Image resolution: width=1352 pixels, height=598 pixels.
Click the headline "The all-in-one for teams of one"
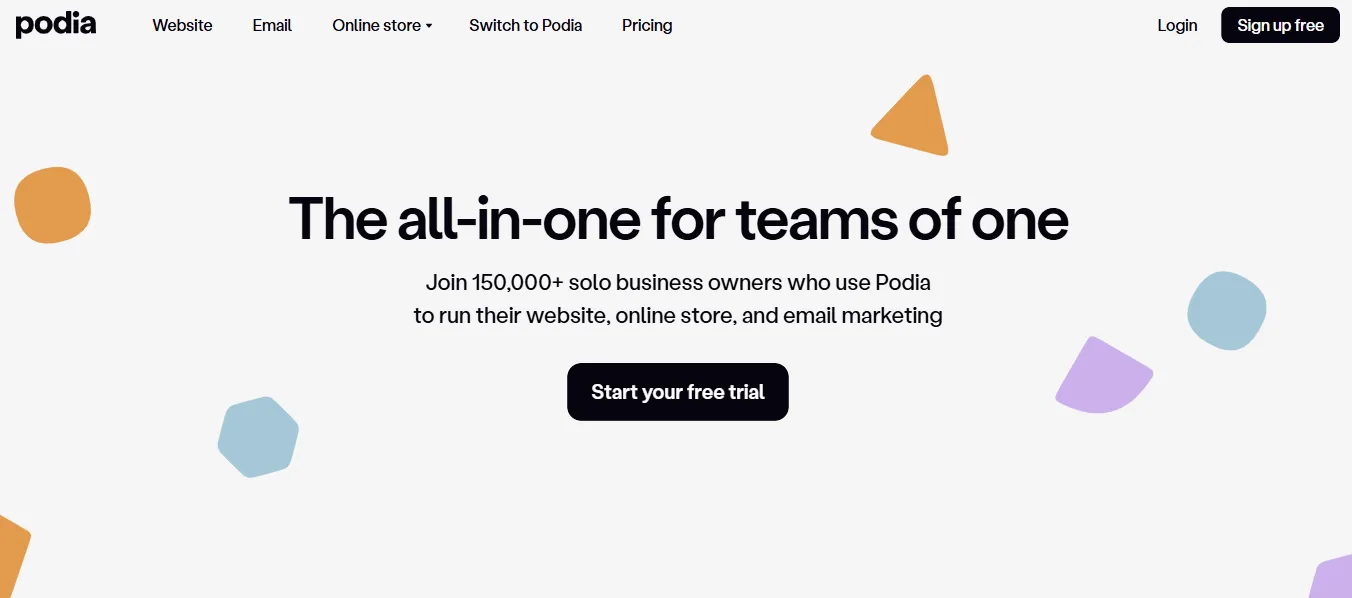(x=678, y=218)
